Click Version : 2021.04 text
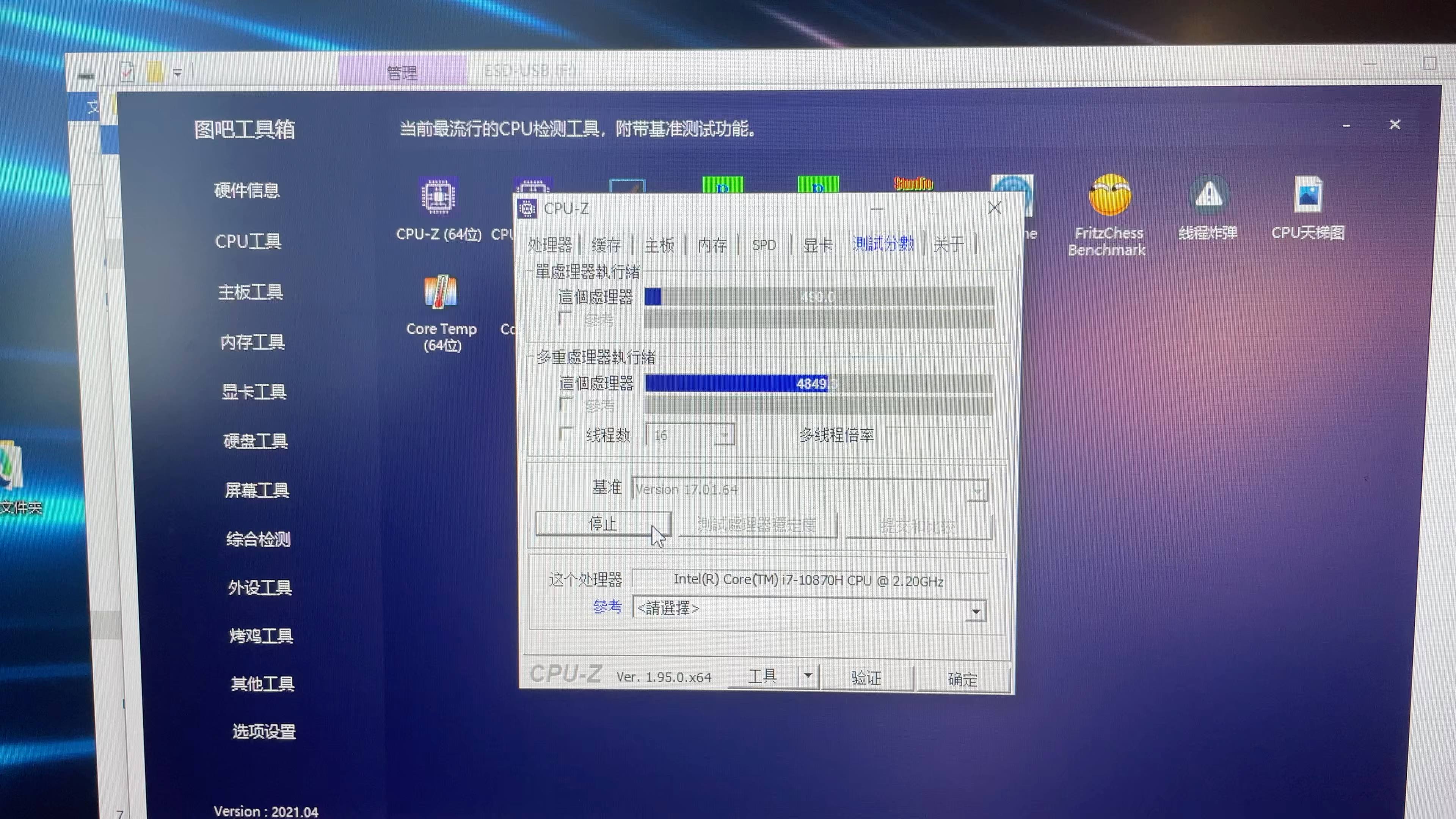 (x=266, y=812)
